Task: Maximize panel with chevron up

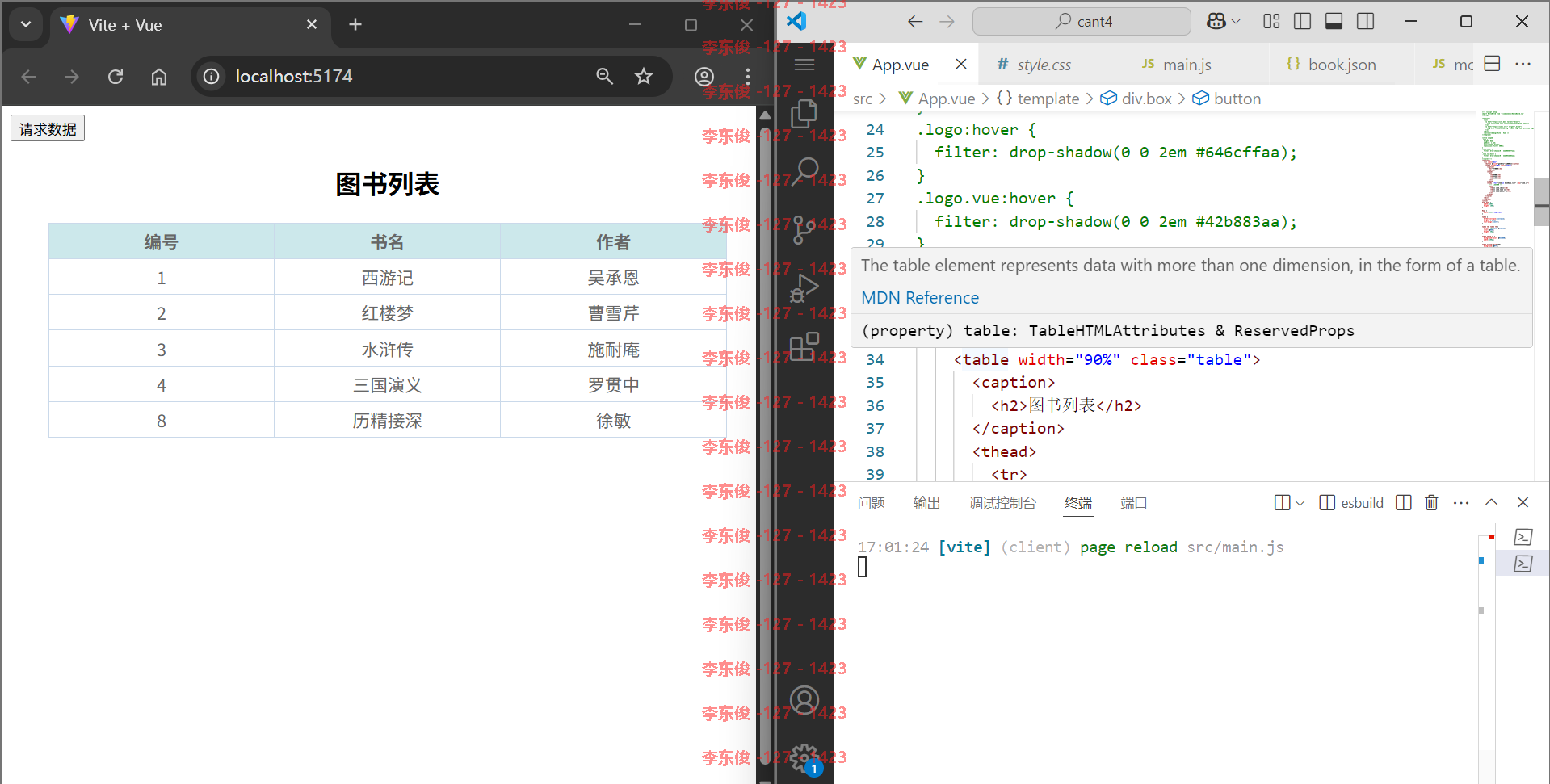Action: tap(1492, 503)
